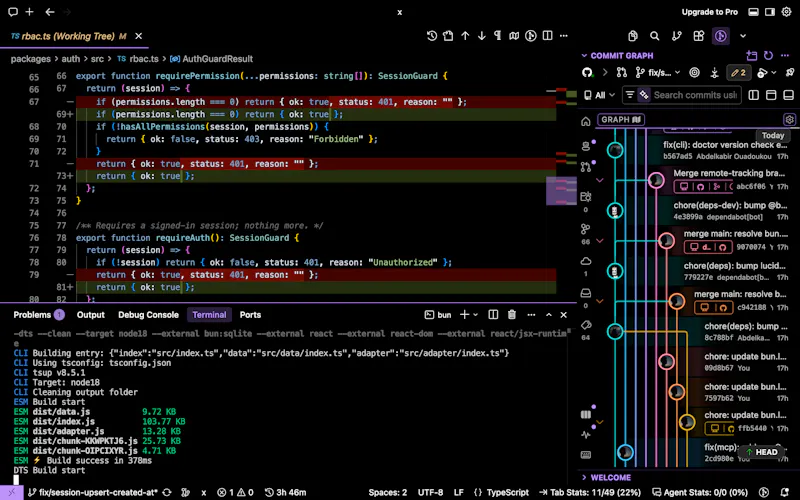This screenshot has width=800, height=500.
Task: Open the graph column settings gear
Action: pyautogui.click(x=789, y=119)
